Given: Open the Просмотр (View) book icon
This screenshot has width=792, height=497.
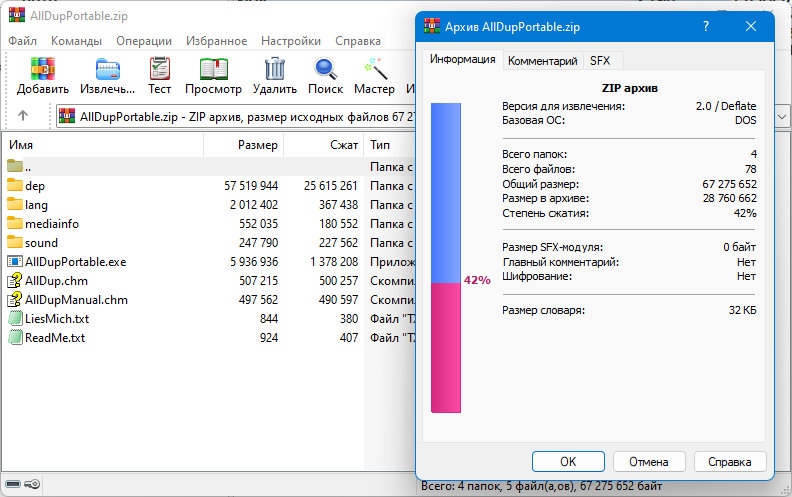Looking at the screenshot, I should [x=214, y=69].
